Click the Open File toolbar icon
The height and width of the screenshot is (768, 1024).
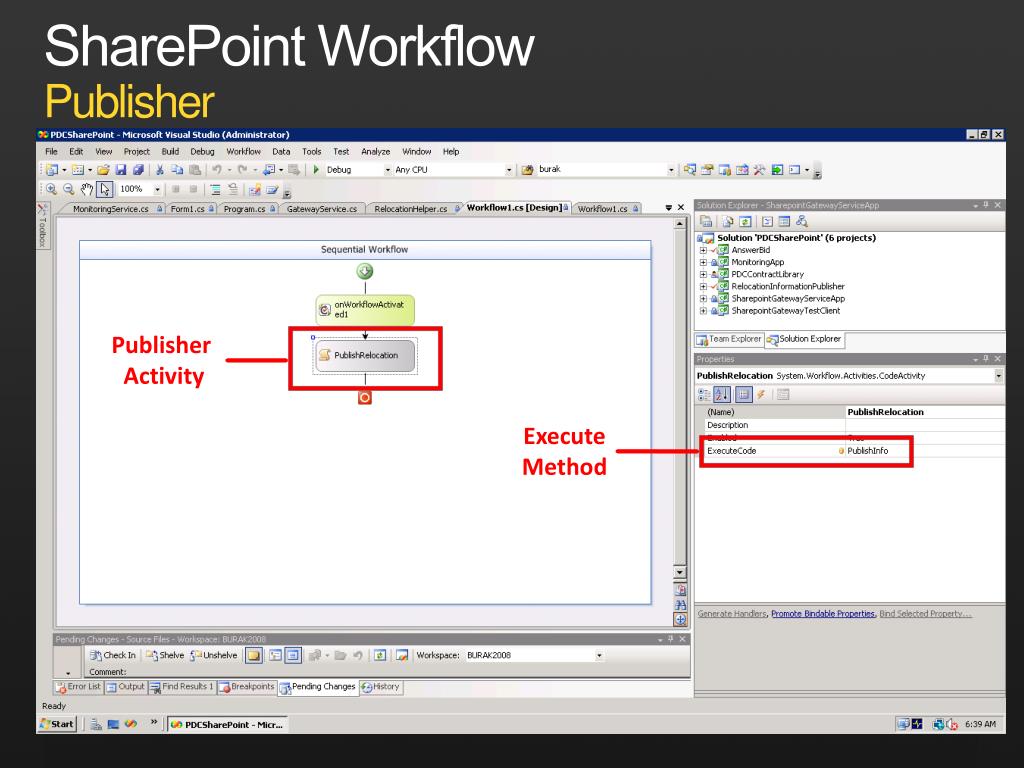tap(103, 170)
